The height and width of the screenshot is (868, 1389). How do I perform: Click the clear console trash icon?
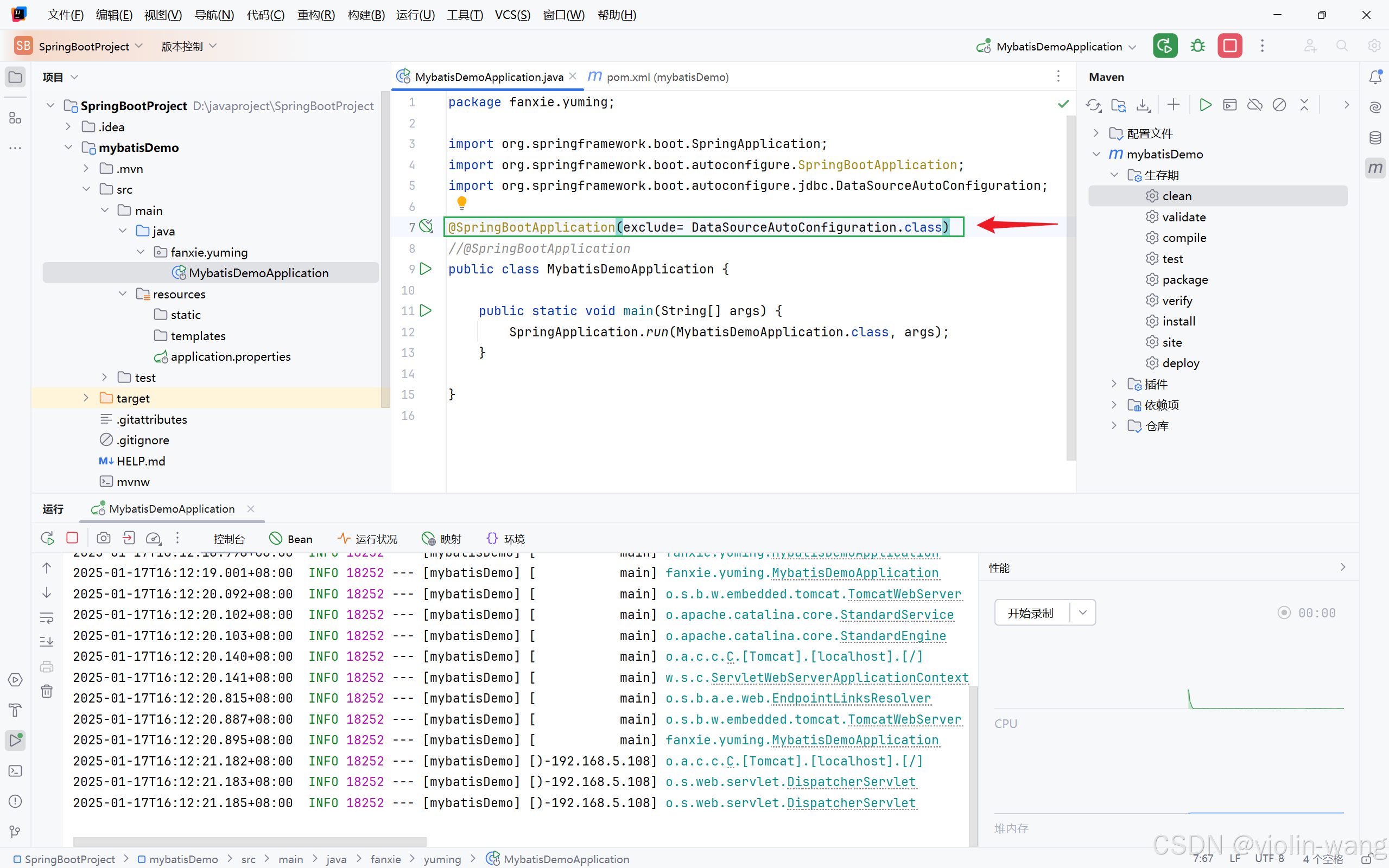47,691
